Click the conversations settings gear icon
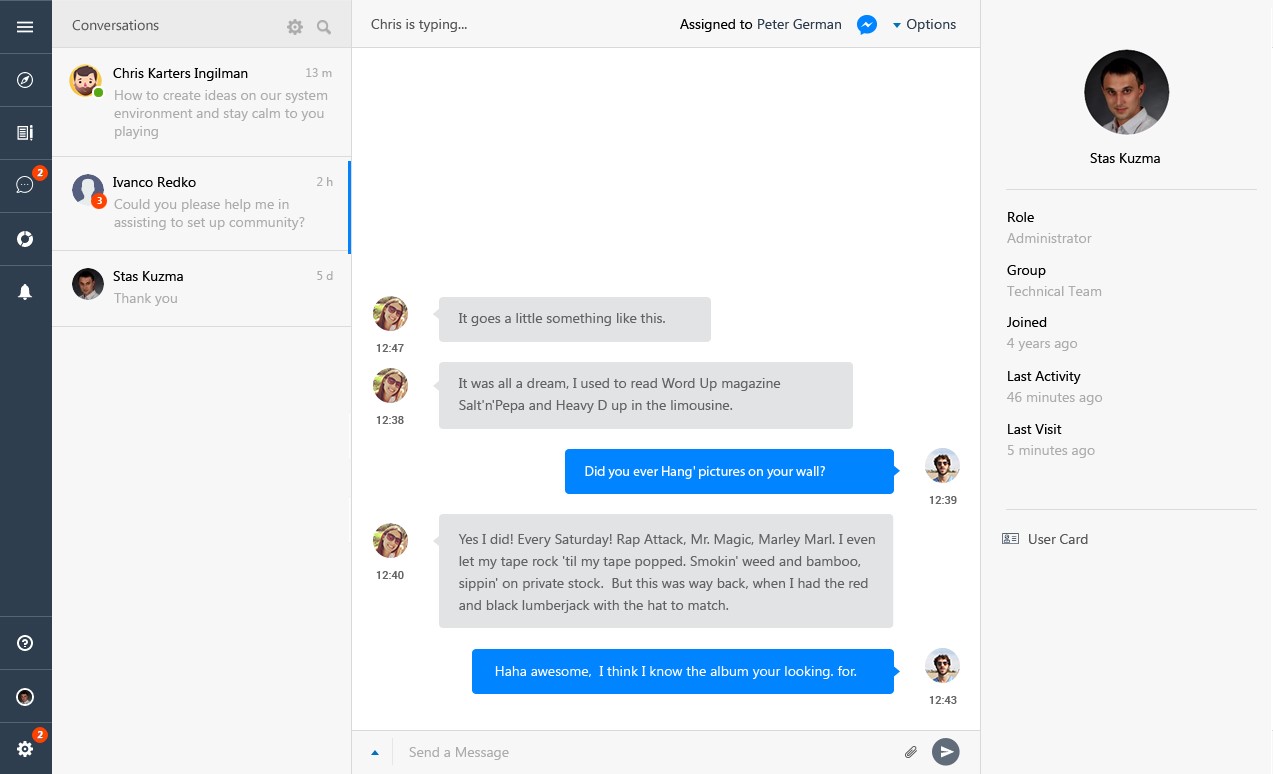The image size is (1273, 774). point(294,27)
